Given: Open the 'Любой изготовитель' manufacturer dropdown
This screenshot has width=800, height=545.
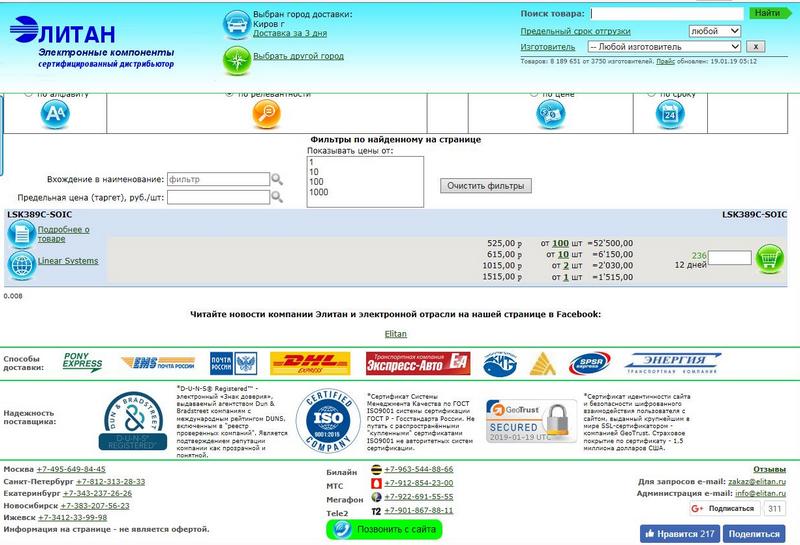Looking at the screenshot, I should click(x=663, y=47).
